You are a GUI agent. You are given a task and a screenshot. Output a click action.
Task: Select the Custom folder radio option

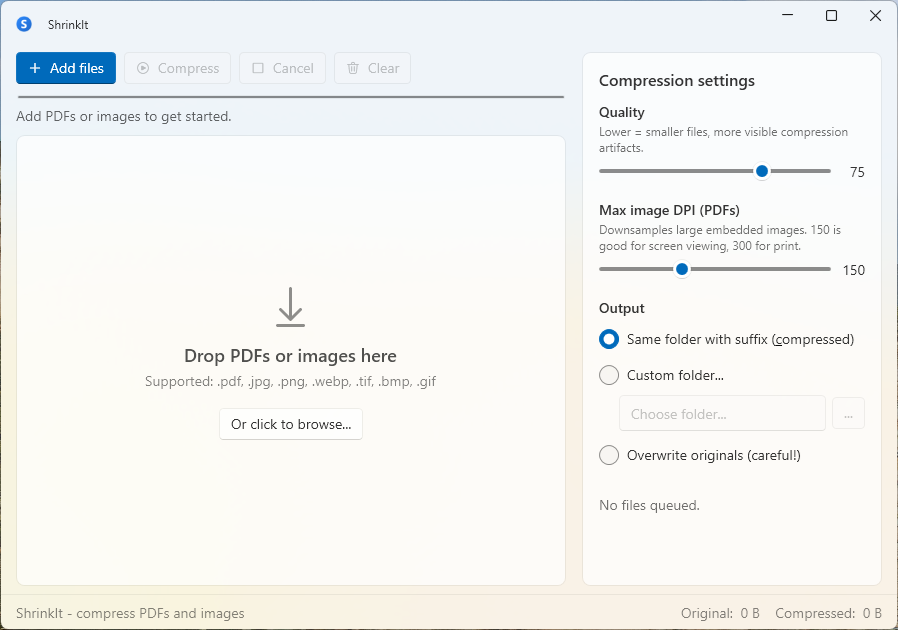[661, 375]
